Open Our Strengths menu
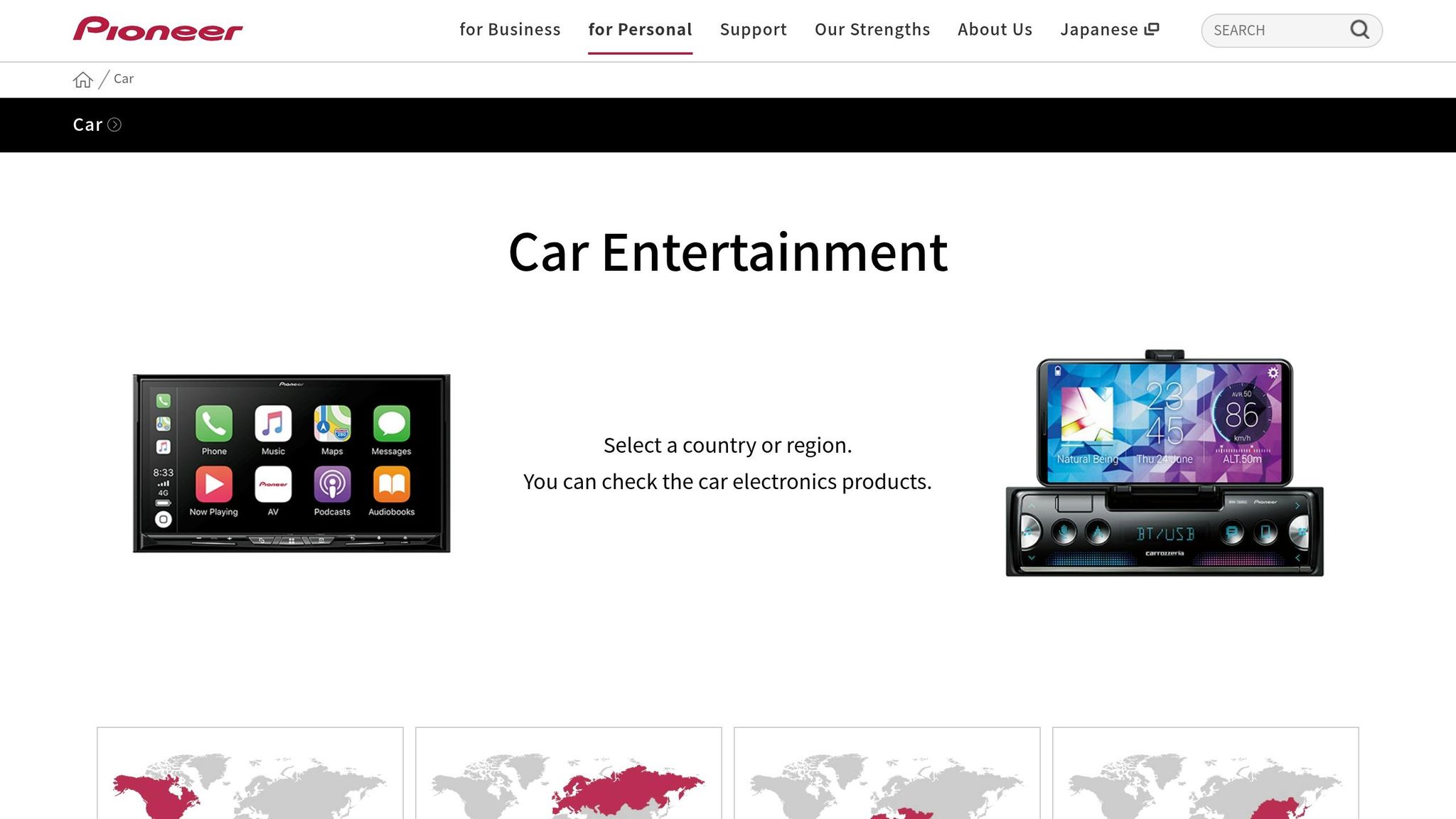This screenshot has height=819, width=1456. pos(872,30)
